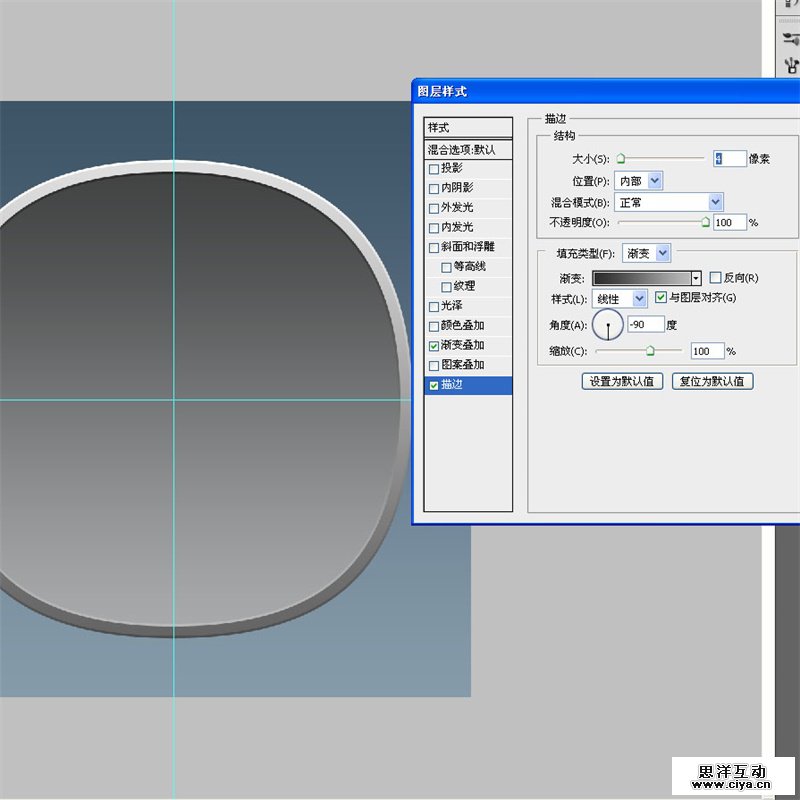This screenshot has height=800, width=800.
Task: Open the 样式 (Style) linear dropdown
Action: [x=639, y=298]
